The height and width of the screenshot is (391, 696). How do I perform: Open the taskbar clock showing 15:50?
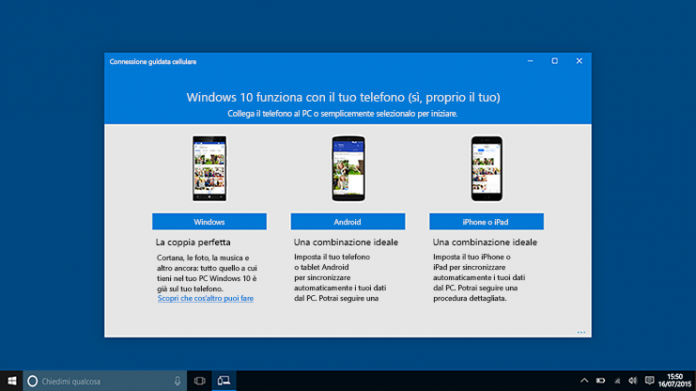675,380
